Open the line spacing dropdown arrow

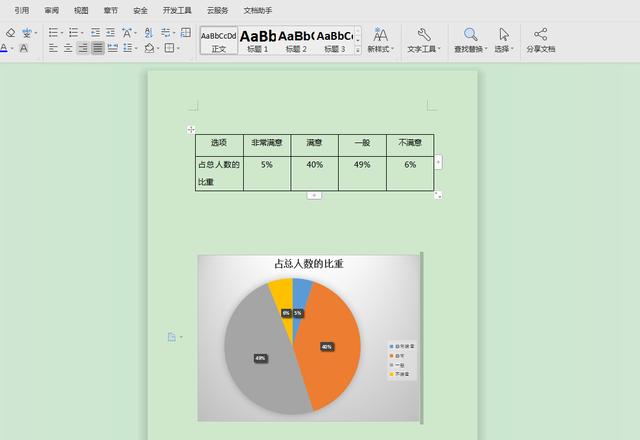tap(136, 49)
